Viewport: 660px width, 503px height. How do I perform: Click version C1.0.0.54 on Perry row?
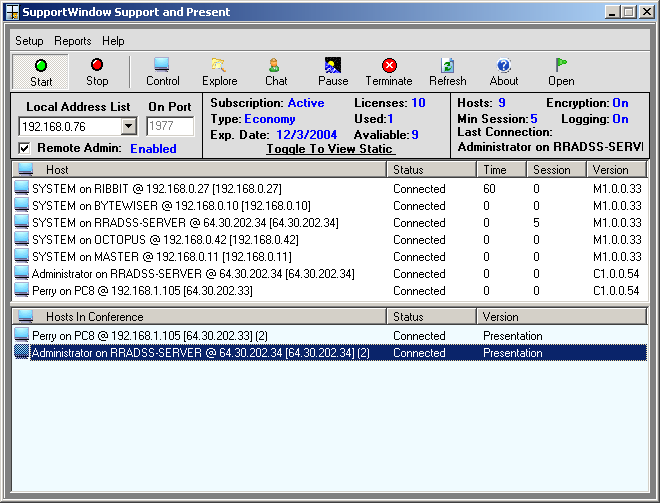pos(616,291)
